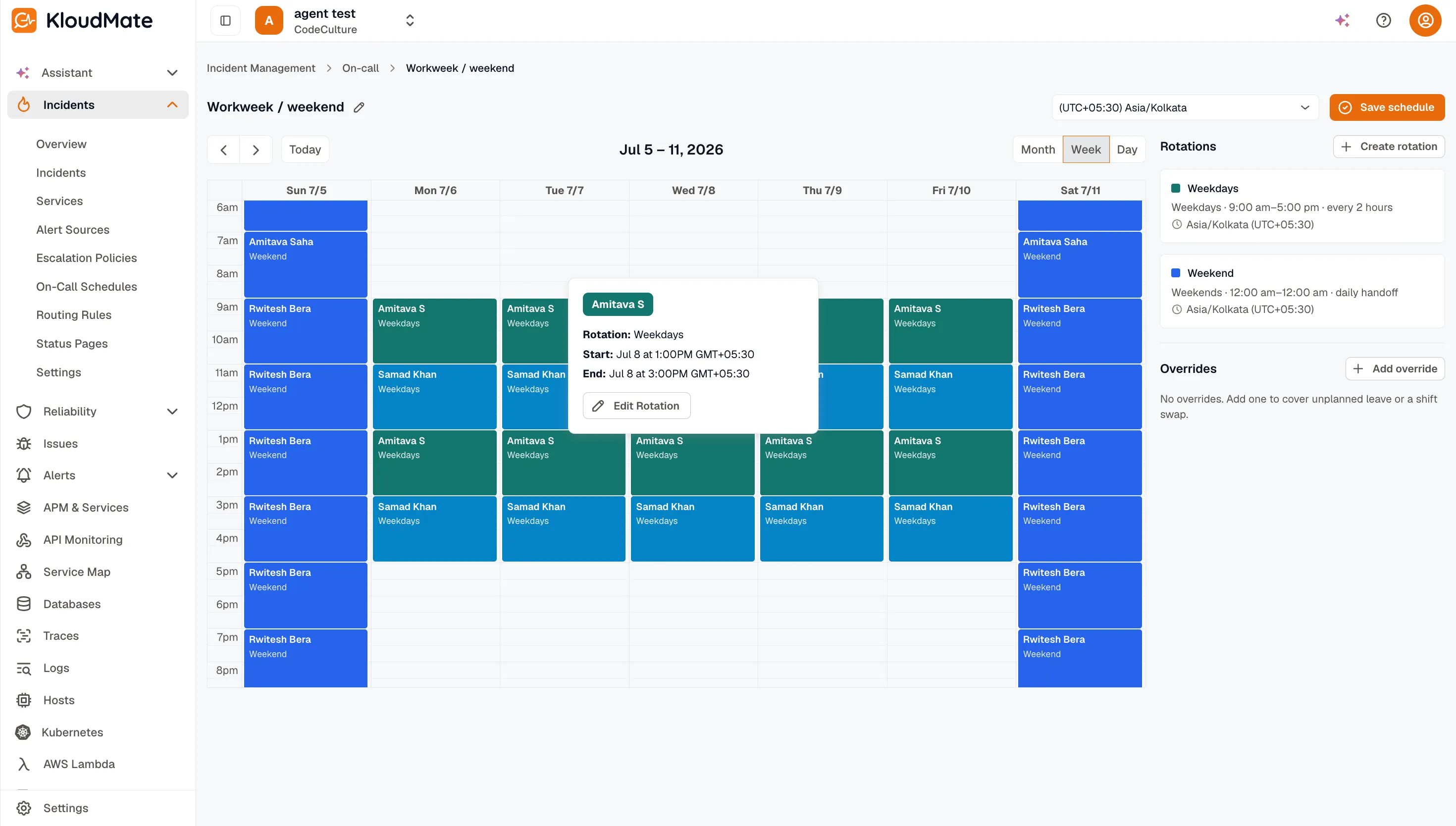This screenshot has height=826, width=1456.
Task: Click the blue Weekend rotation color swatch
Action: (x=1176, y=273)
